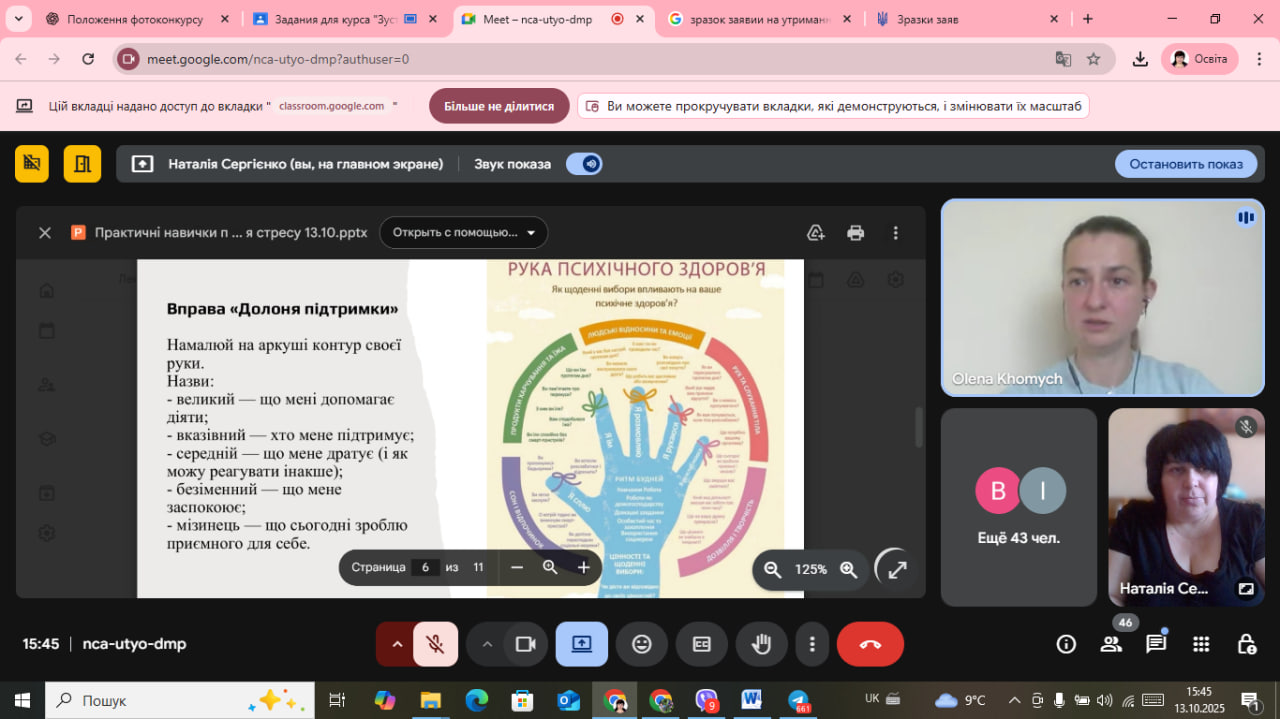Image resolution: width=1280 pixels, height=719 pixels.
Task: Expand video settings arrow beside camera
Action: pyautogui.click(x=487, y=645)
